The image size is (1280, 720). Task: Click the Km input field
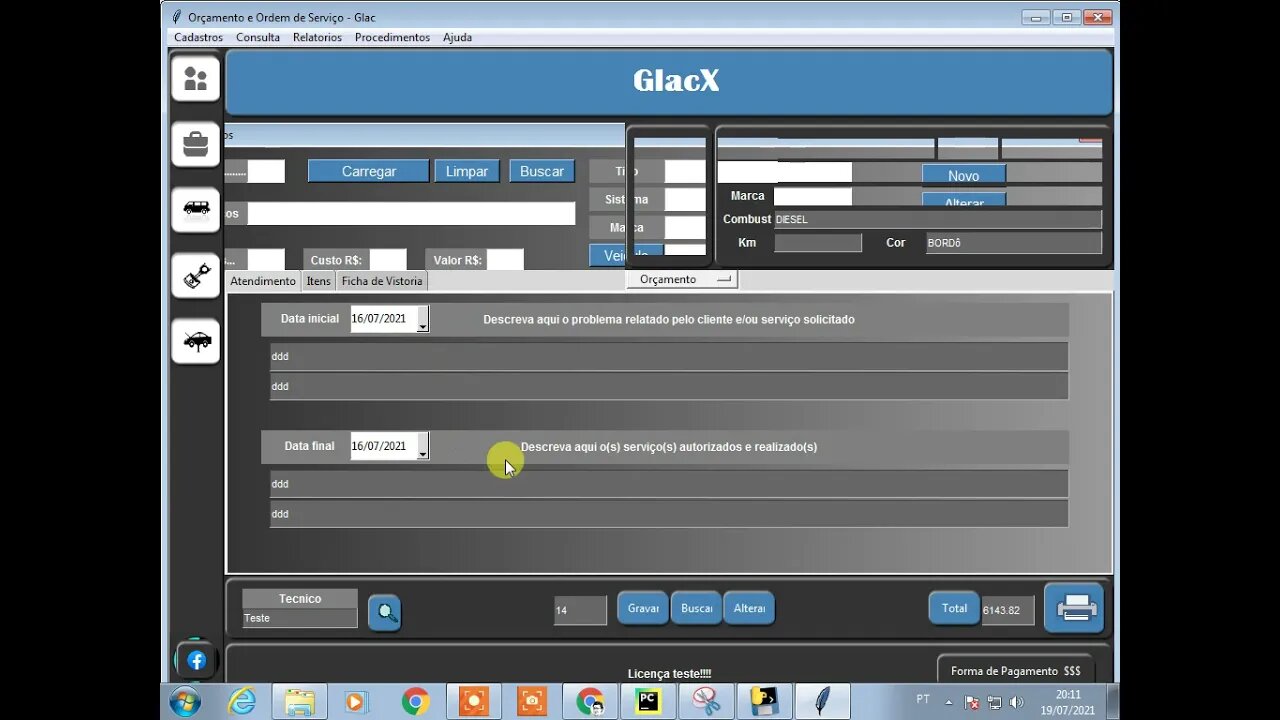(x=817, y=243)
